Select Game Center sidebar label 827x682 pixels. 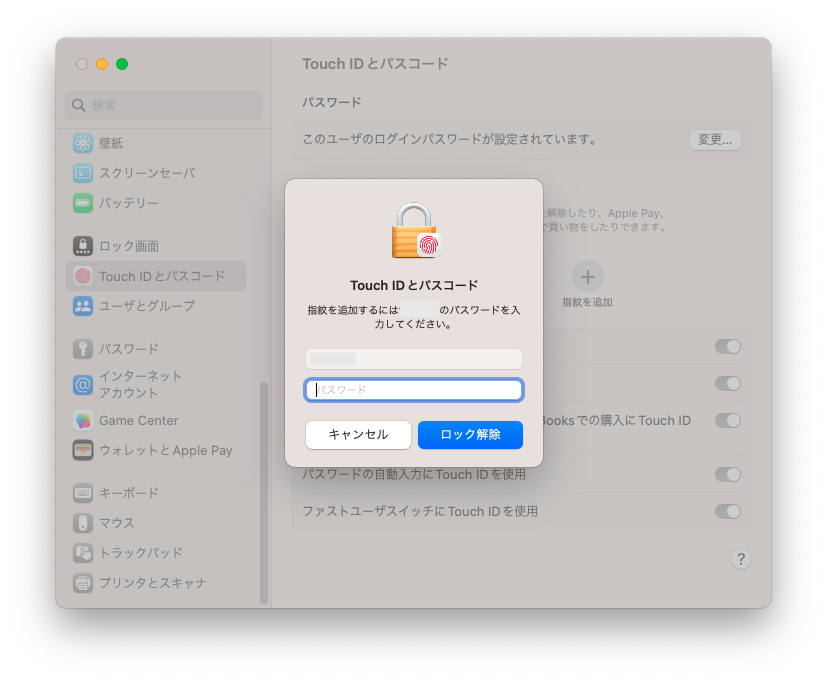tap(139, 420)
